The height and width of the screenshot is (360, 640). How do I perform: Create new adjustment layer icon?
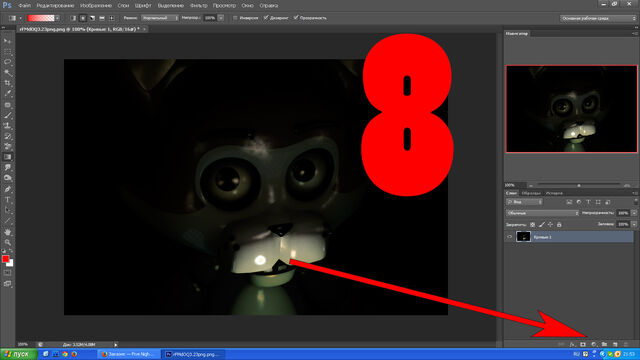pos(594,344)
